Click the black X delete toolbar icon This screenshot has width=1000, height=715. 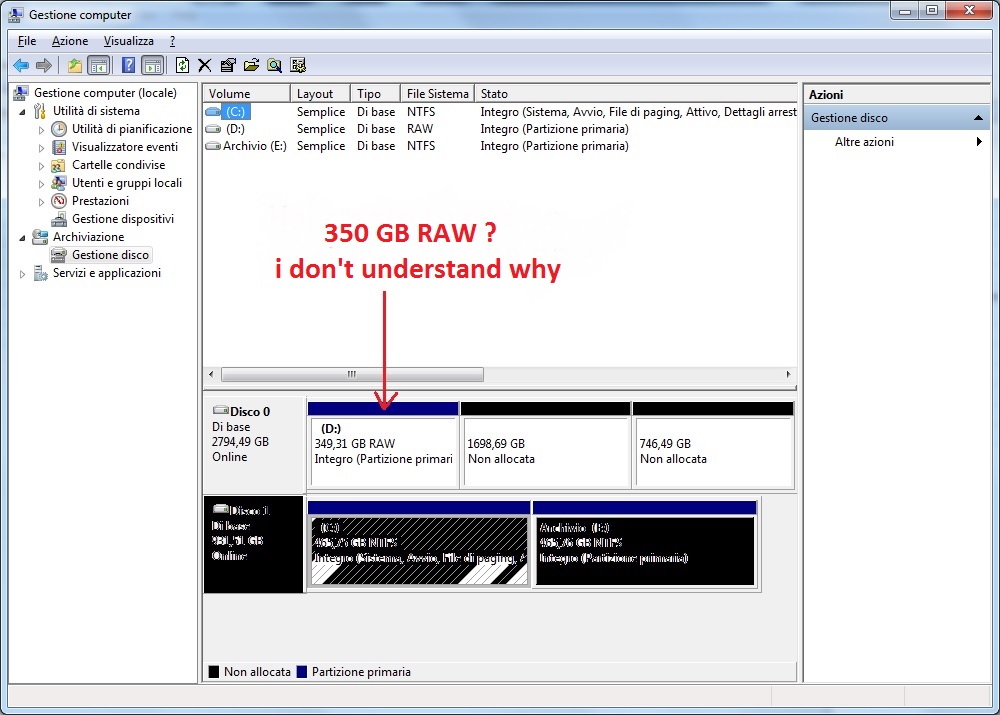[x=205, y=65]
